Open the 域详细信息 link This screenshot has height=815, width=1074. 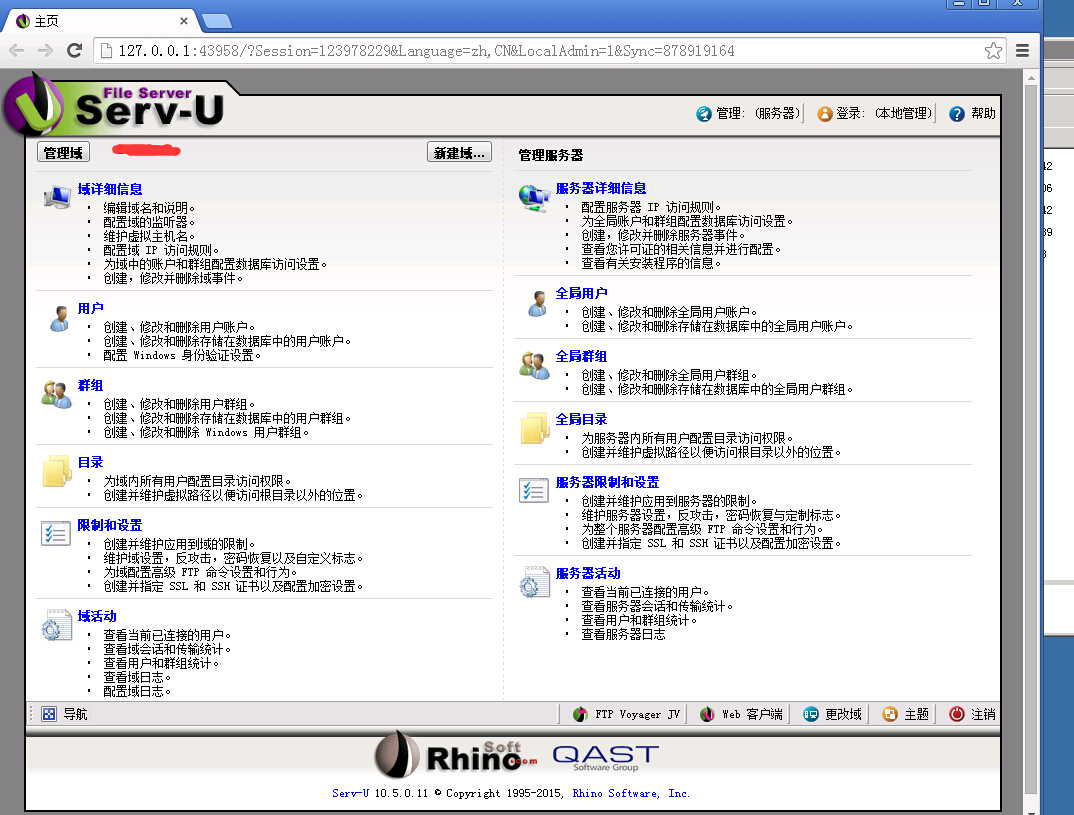coord(110,189)
